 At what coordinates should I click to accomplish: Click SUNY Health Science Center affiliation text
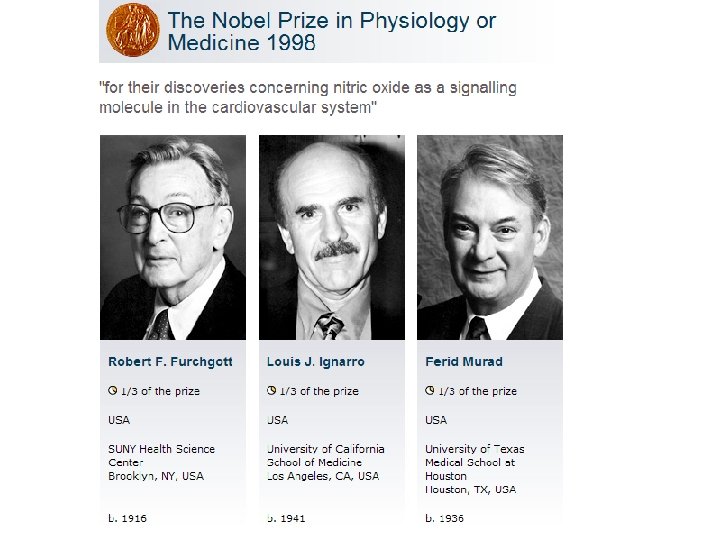pyautogui.click(x=162, y=456)
